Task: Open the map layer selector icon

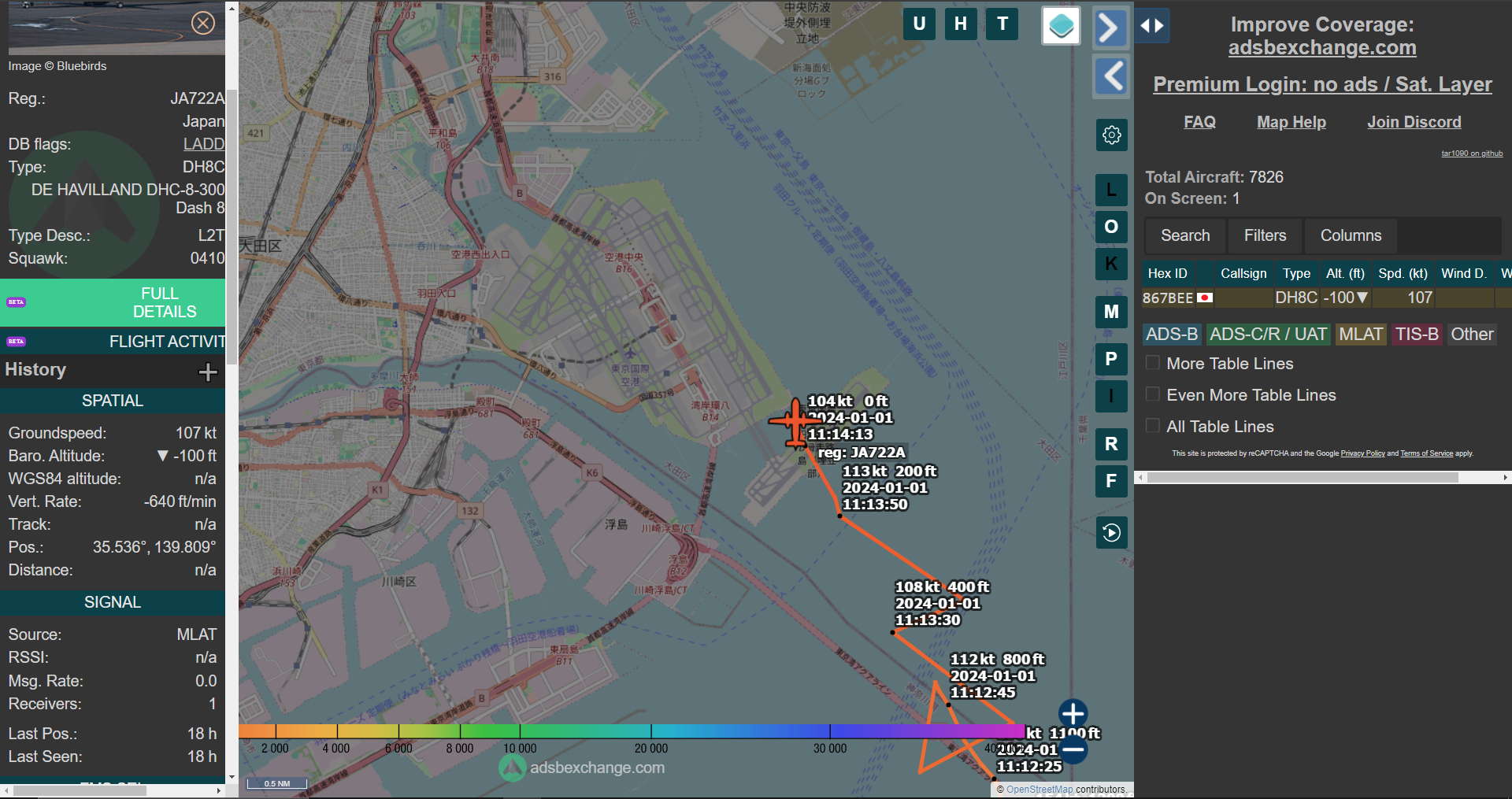Action: [x=1061, y=26]
